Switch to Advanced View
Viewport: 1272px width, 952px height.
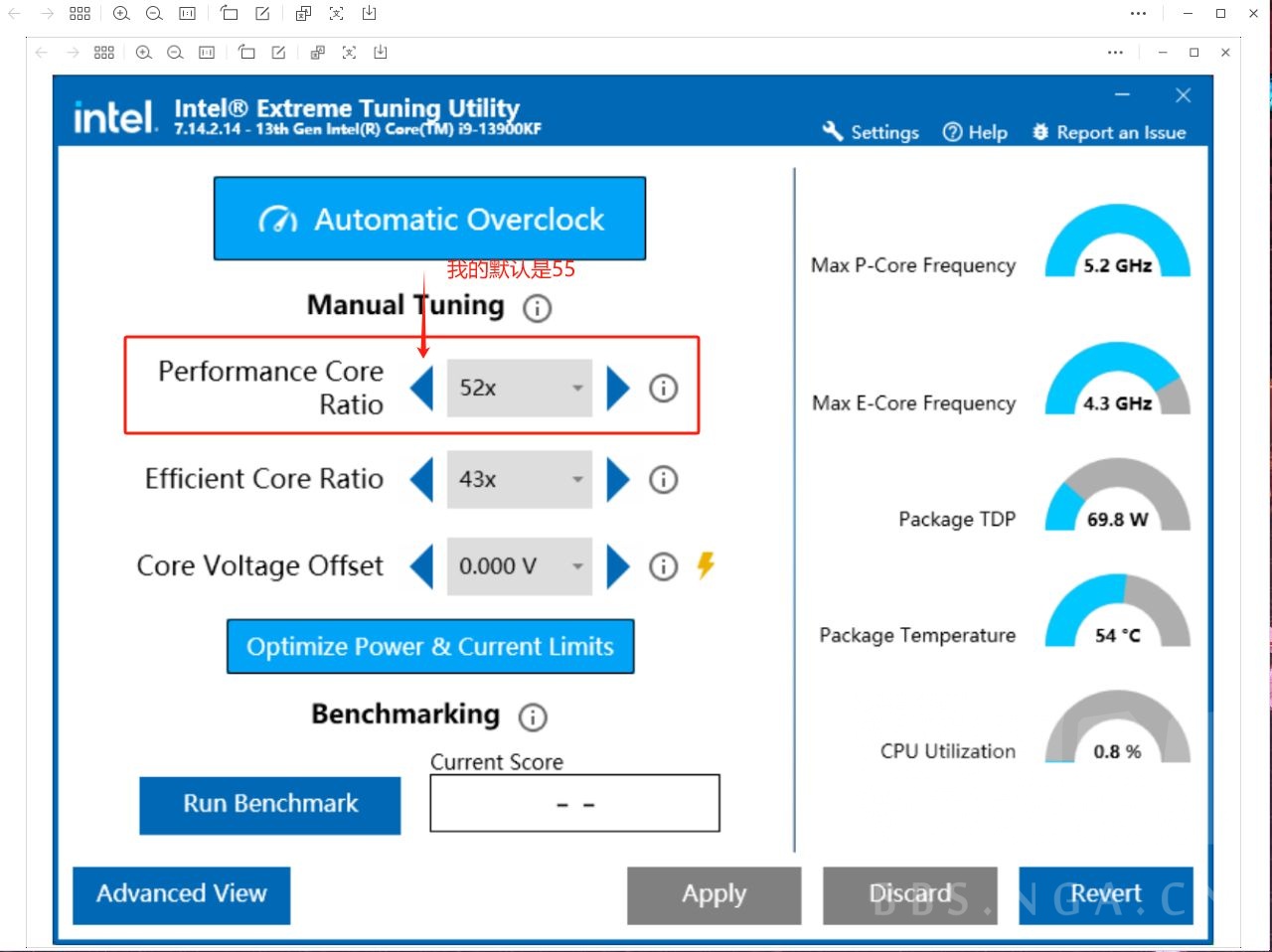click(182, 894)
